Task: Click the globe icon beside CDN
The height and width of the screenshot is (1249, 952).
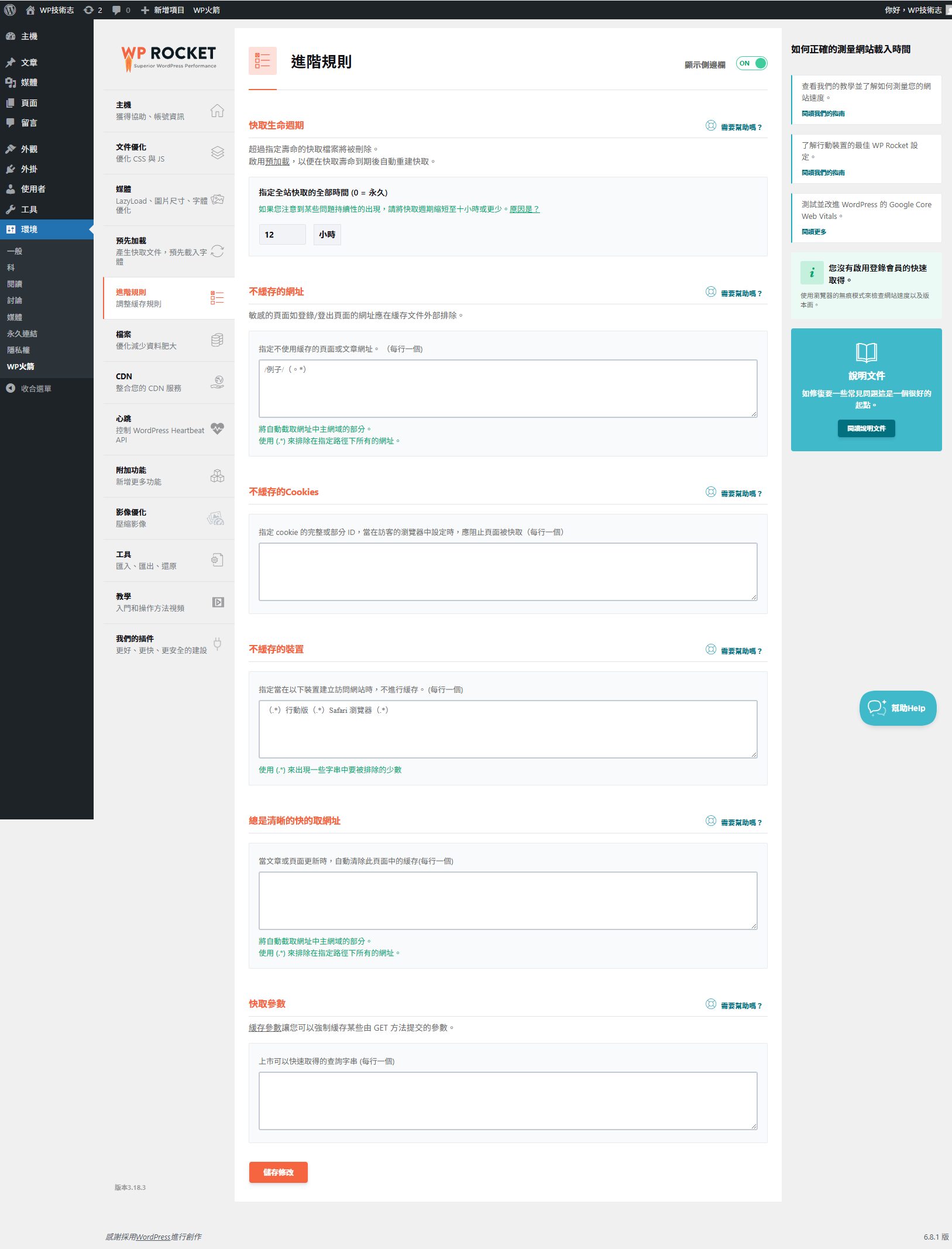Action: click(217, 382)
